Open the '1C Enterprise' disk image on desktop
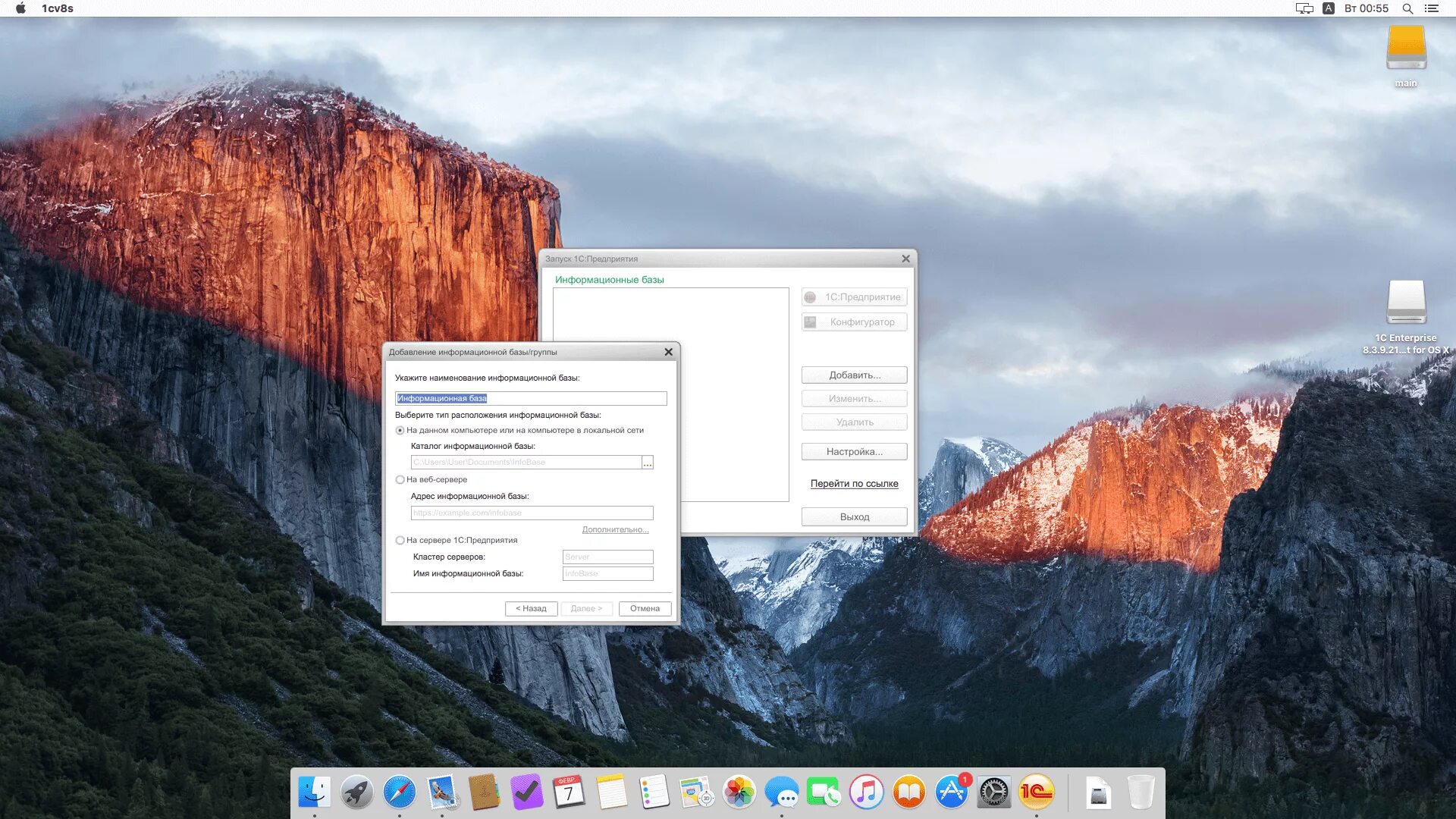1456x819 pixels. 1406,303
